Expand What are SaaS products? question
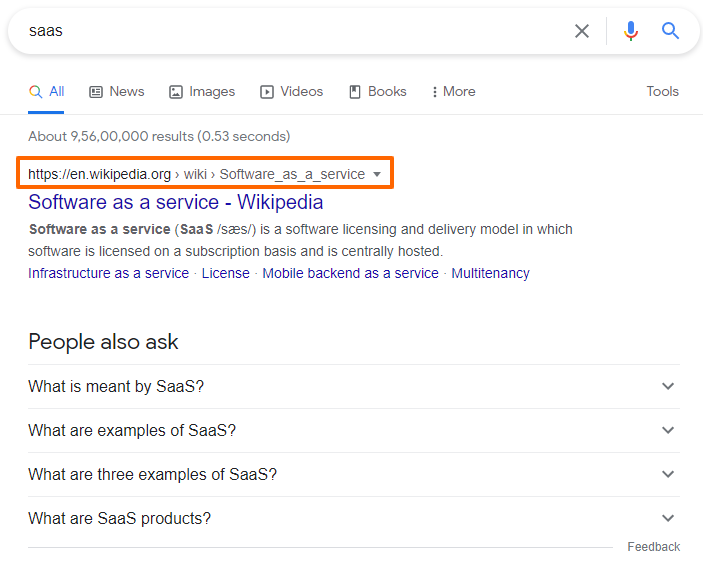Viewport: 703px width, 566px height. (x=354, y=518)
